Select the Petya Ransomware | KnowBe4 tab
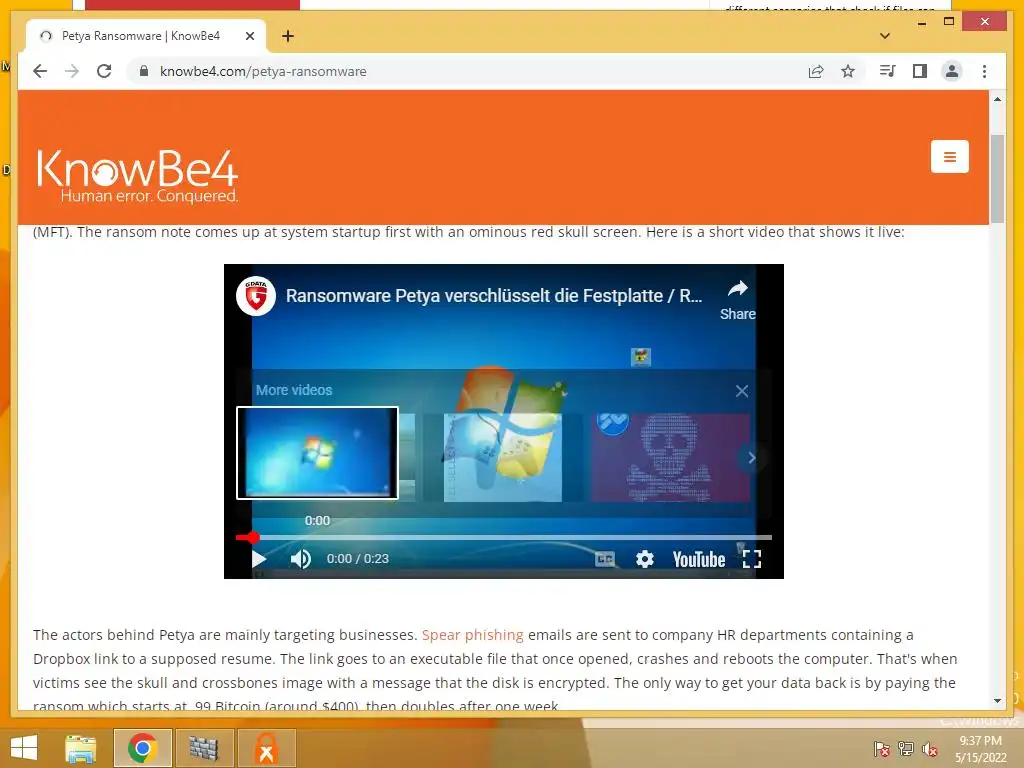Viewport: 1024px width, 768px height. tap(146, 36)
